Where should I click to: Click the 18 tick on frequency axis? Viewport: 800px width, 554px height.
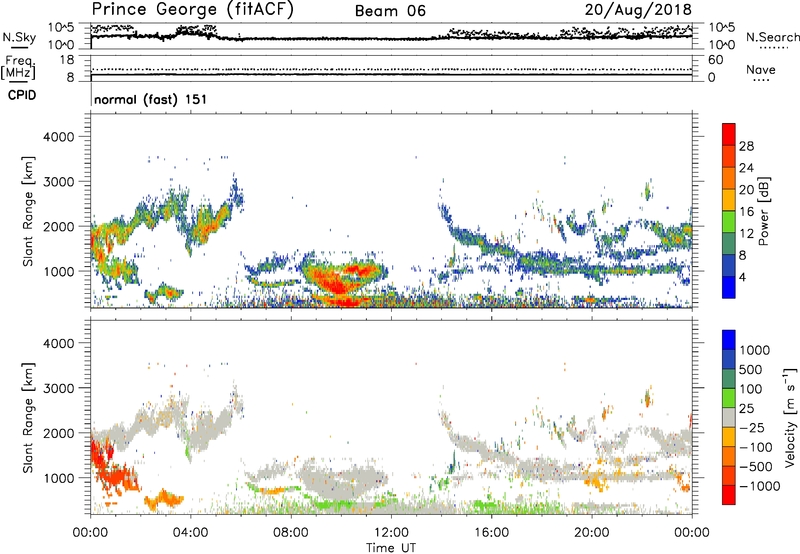click(66, 60)
